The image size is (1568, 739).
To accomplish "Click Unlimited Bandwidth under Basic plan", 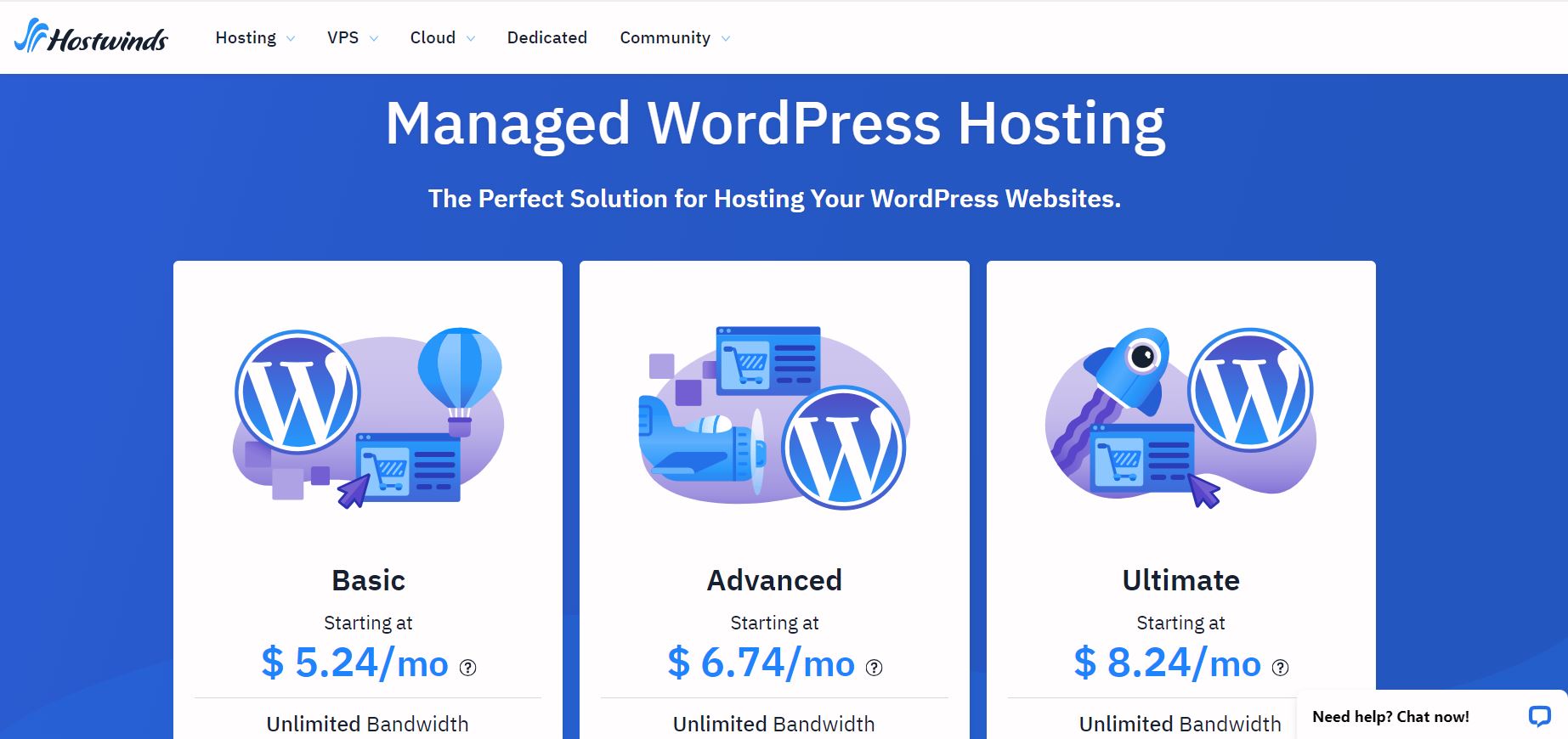I will [x=367, y=724].
